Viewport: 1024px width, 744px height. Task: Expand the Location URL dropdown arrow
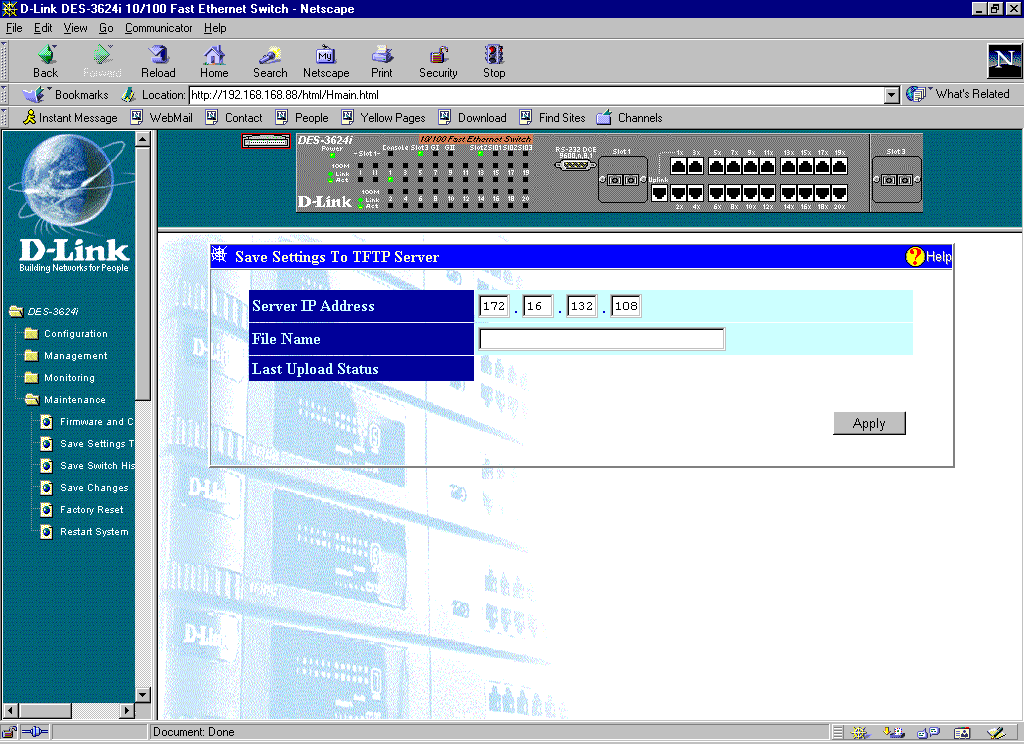[x=892, y=95]
